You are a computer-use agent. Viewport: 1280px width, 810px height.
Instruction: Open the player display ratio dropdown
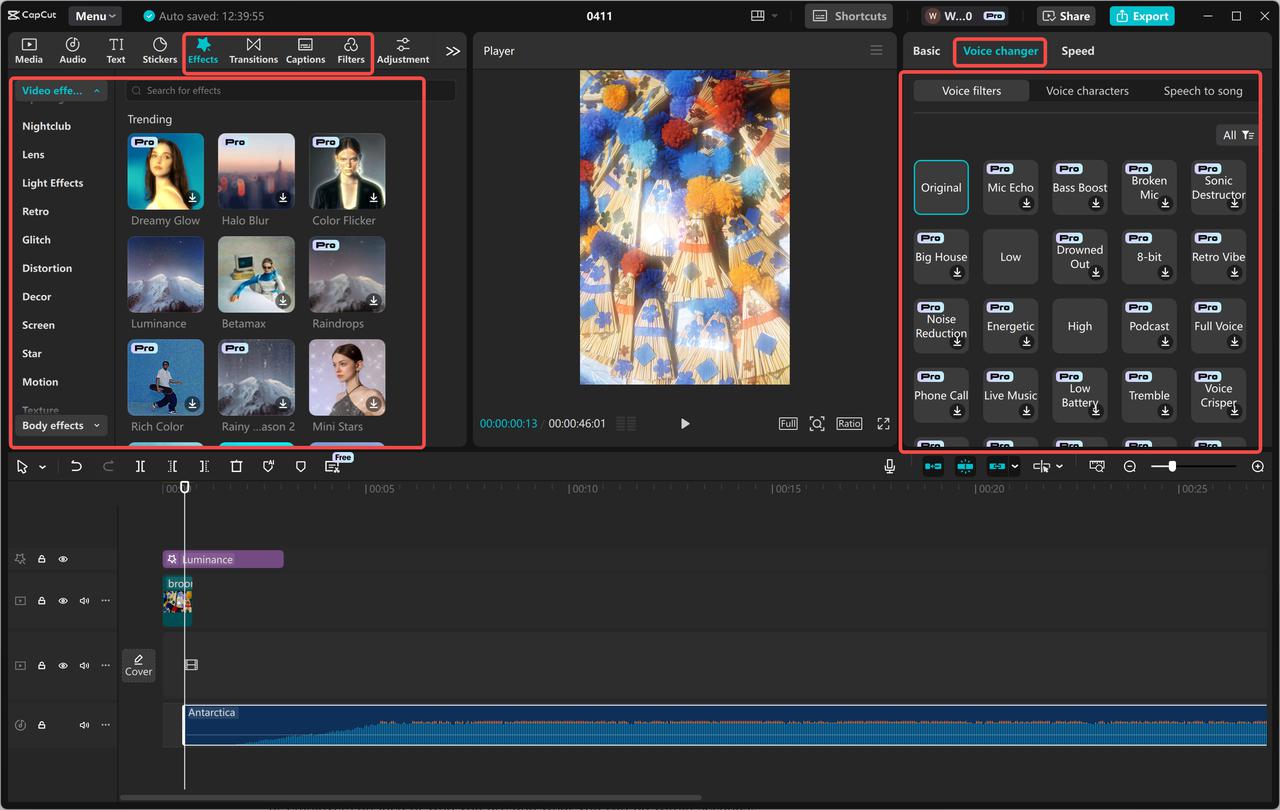click(848, 423)
